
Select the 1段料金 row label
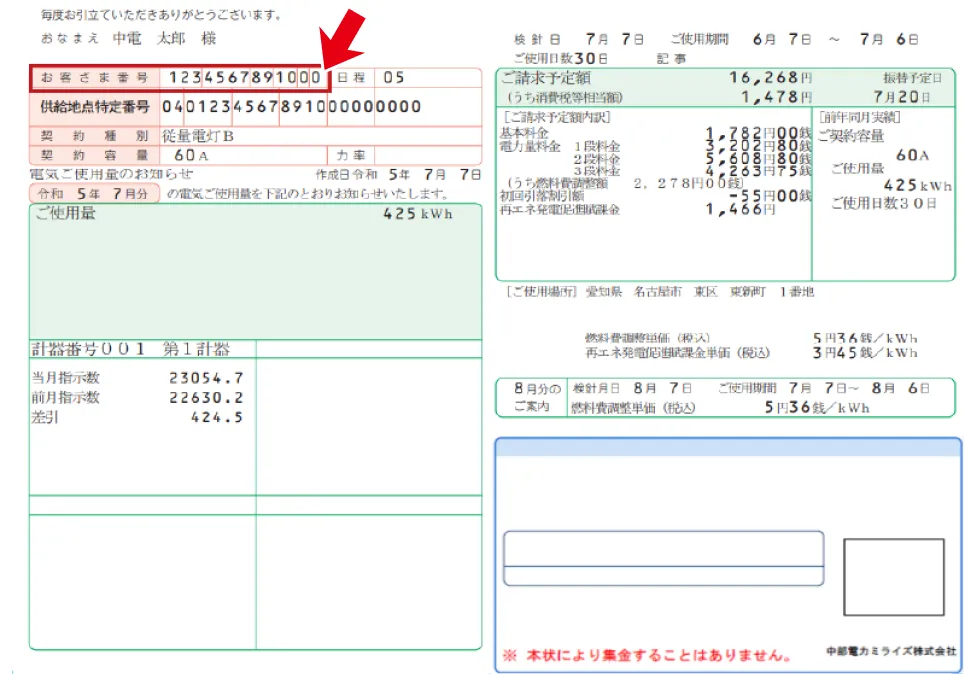tap(596, 146)
